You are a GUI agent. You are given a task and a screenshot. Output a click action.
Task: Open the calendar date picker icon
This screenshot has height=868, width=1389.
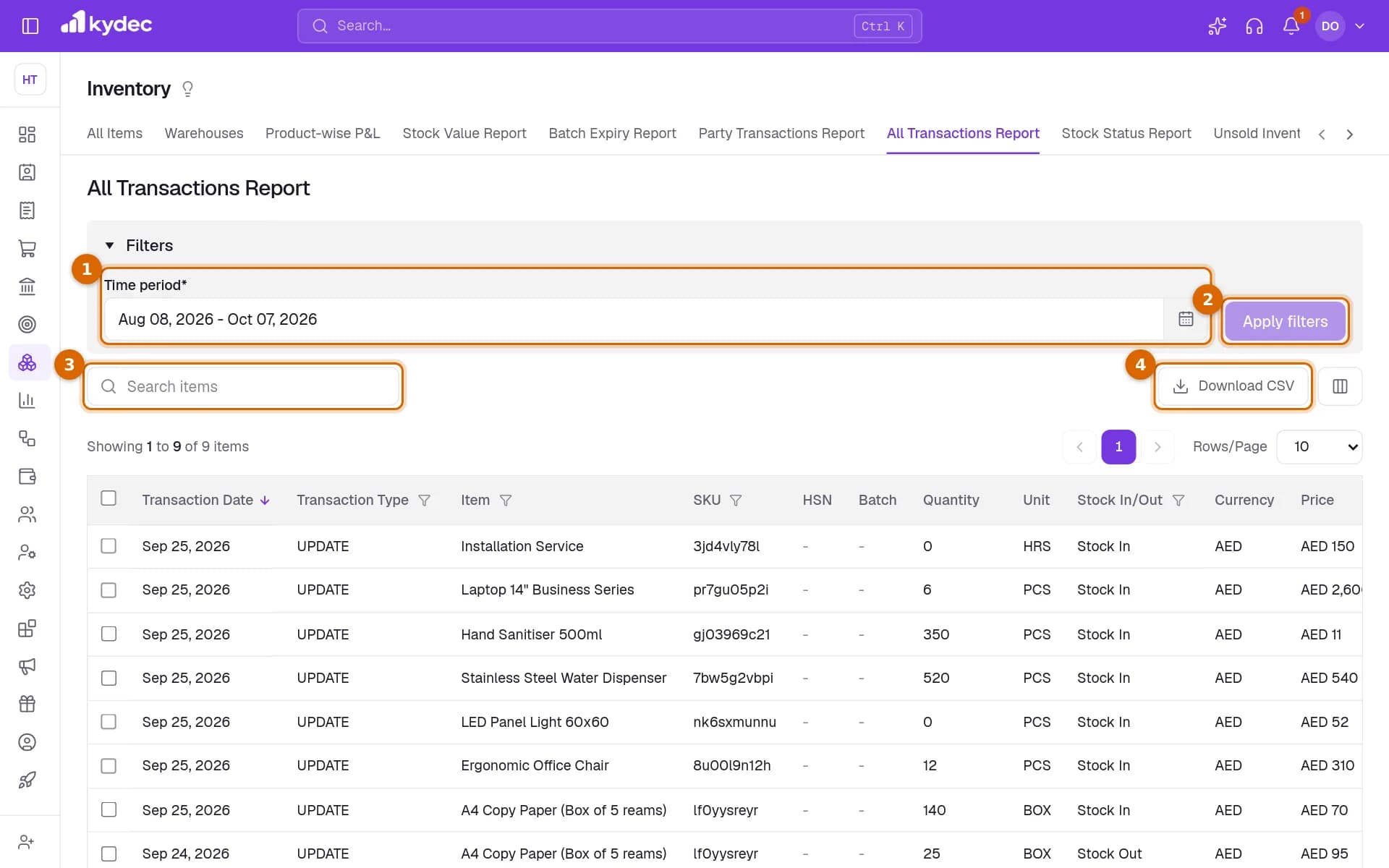tap(1186, 319)
